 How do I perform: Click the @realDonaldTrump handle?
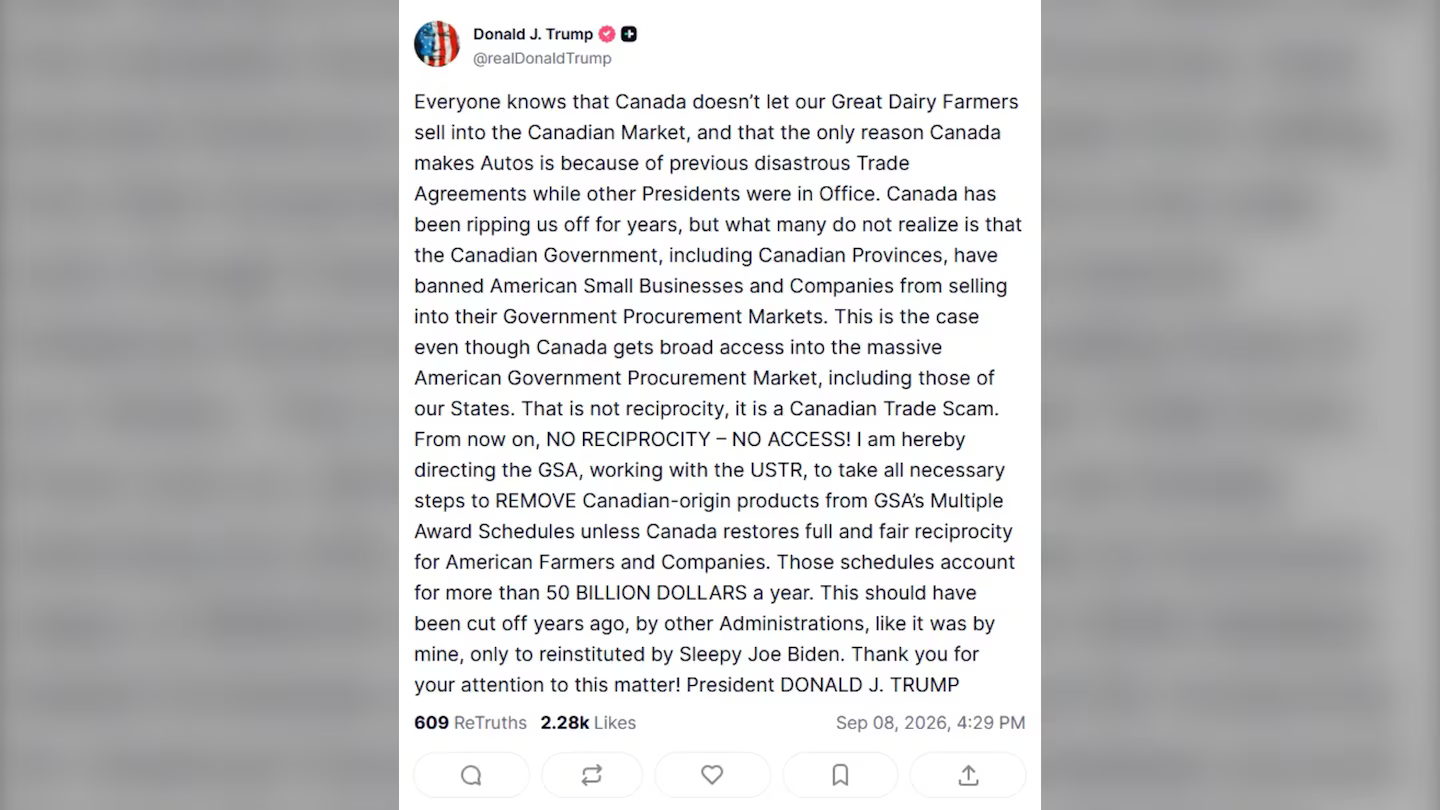coord(542,58)
